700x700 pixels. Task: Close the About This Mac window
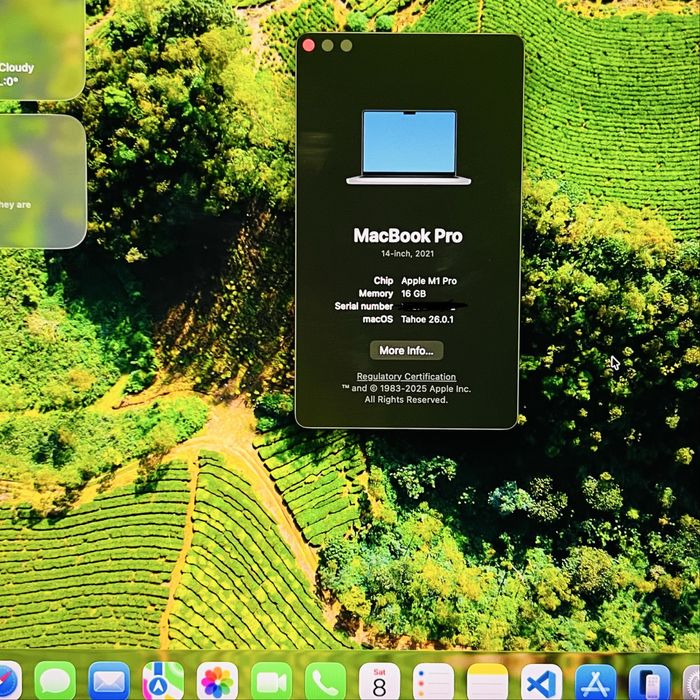(x=308, y=45)
